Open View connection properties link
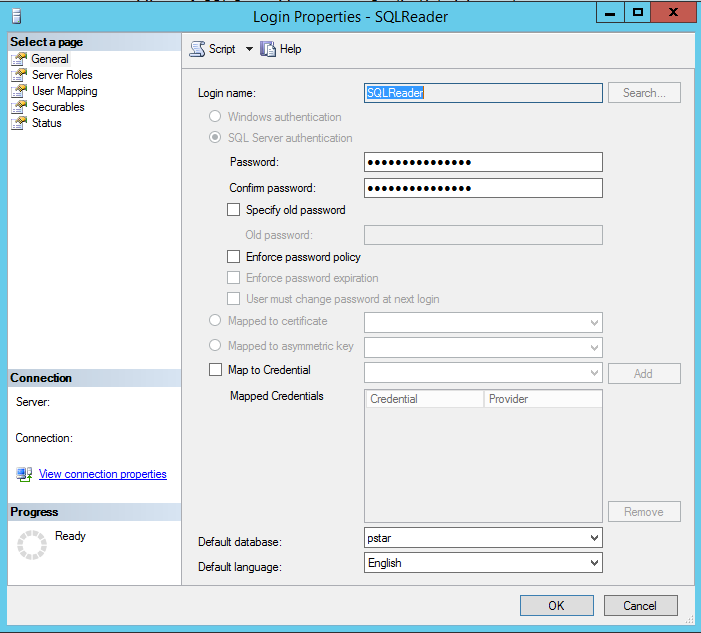701x633 pixels. pos(103,474)
